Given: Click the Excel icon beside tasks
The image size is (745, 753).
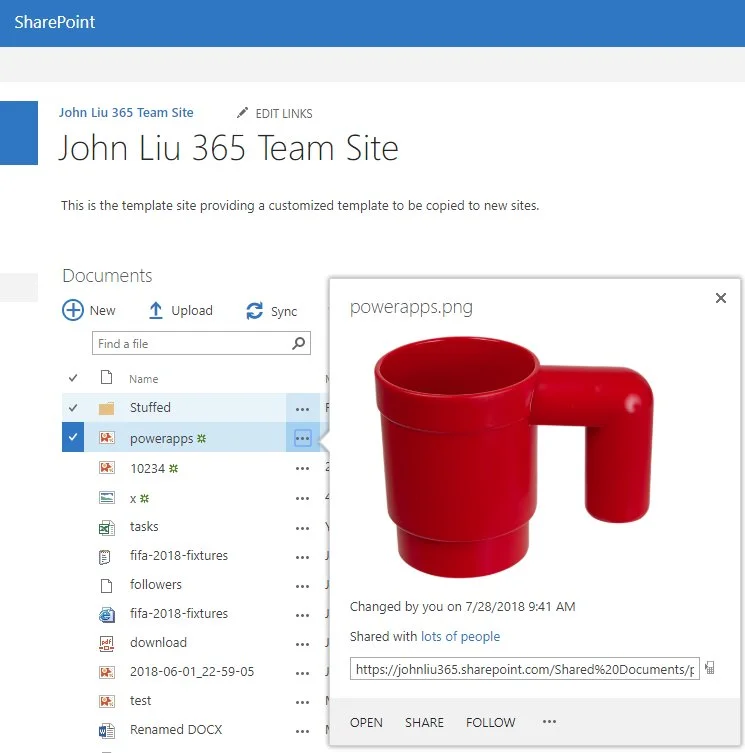Looking at the screenshot, I should tap(106, 527).
